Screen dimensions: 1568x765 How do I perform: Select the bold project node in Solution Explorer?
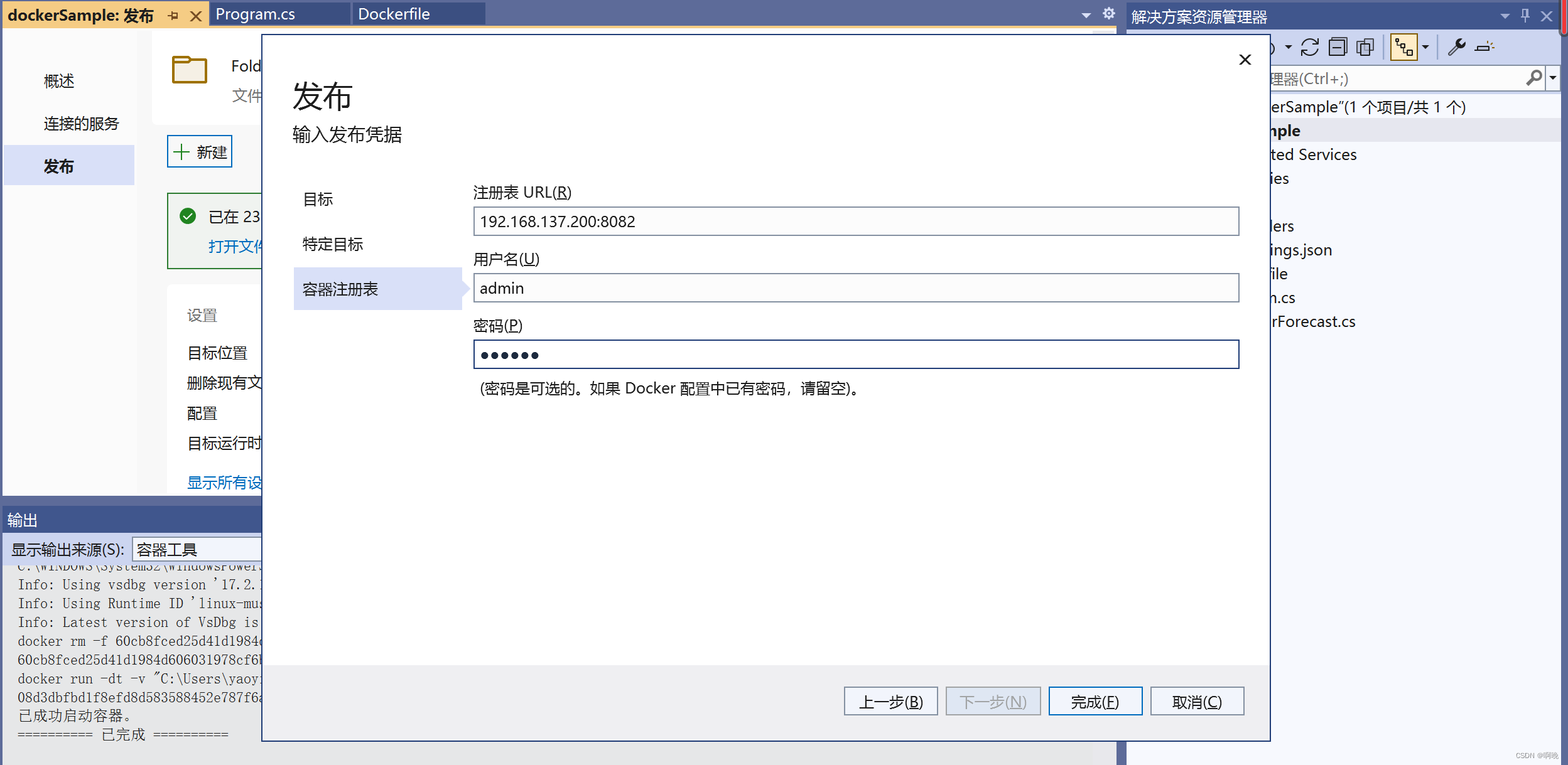(x=1285, y=131)
